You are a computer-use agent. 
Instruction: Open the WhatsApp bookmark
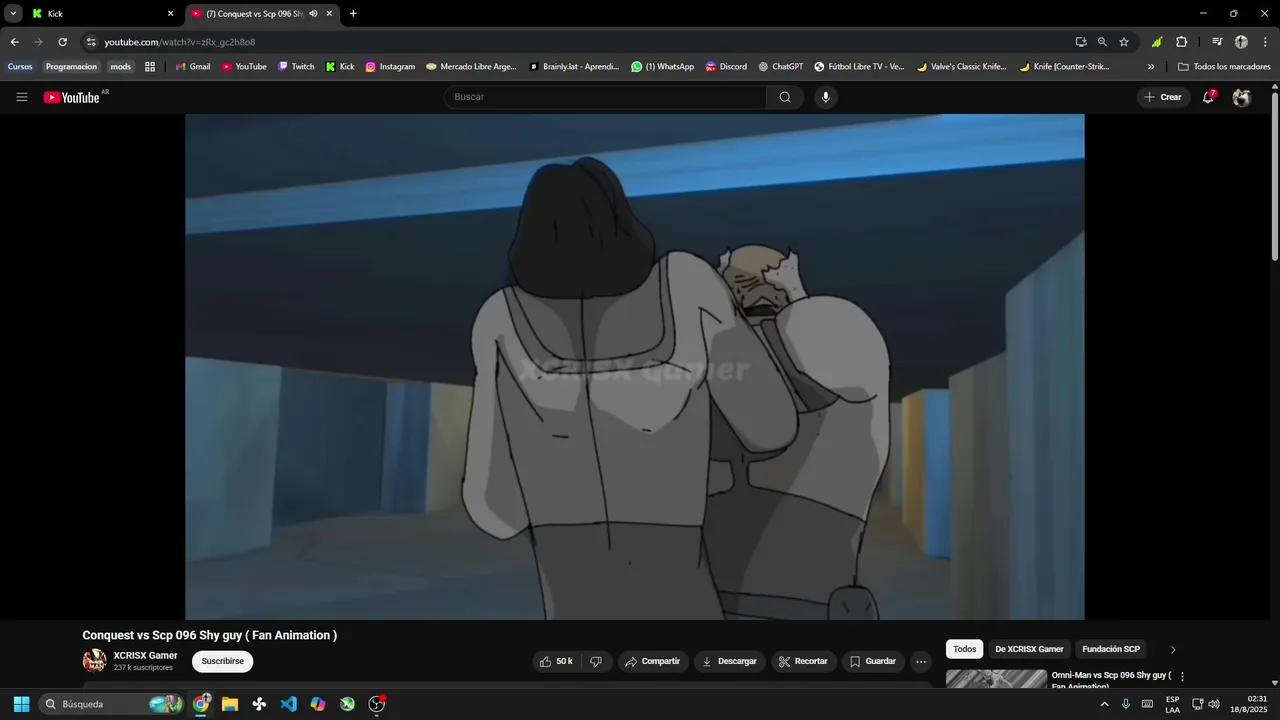(x=662, y=67)
